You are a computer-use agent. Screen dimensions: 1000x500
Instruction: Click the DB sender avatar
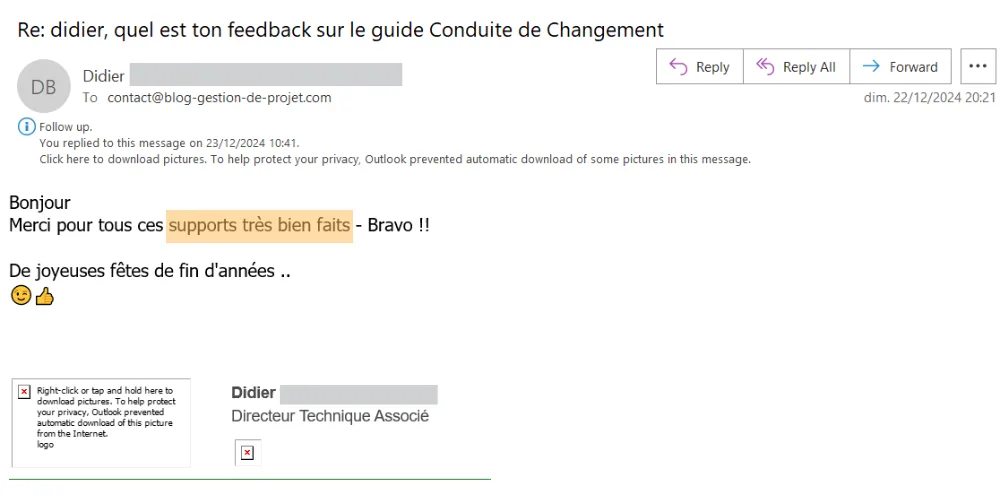(44, 87)
